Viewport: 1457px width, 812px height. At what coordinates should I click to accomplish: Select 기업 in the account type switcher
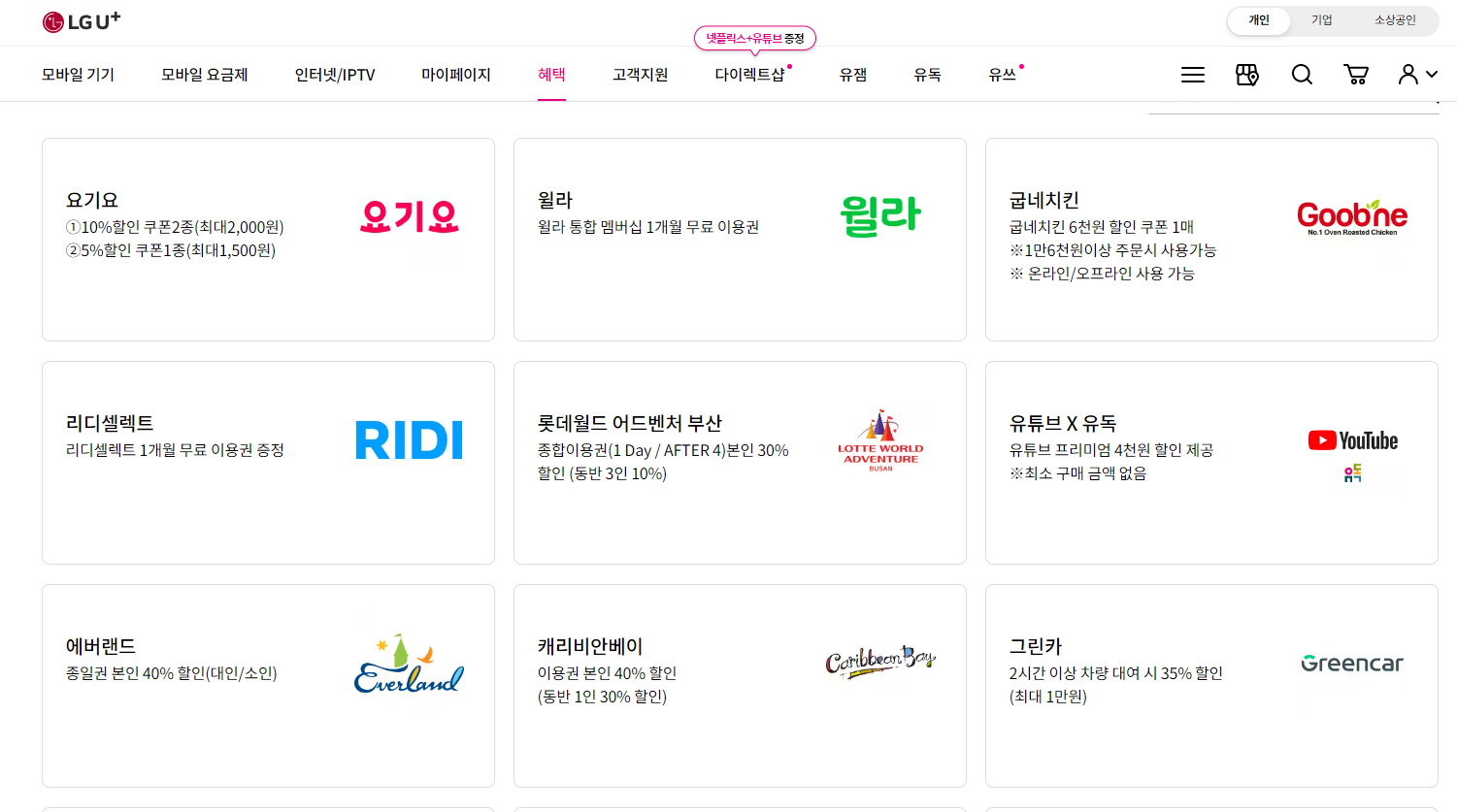coord(1323,20)
